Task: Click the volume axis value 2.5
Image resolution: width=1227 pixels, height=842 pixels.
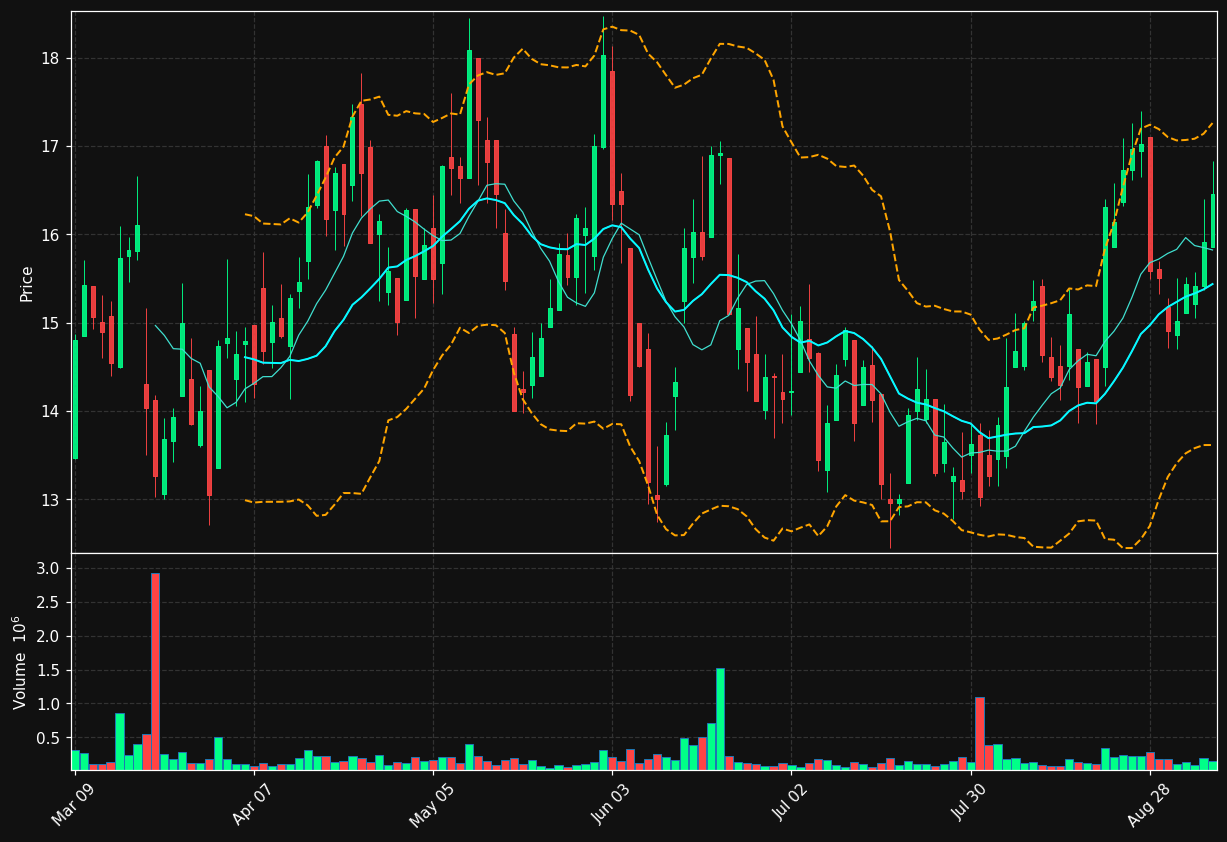Action: click(49, 602)
